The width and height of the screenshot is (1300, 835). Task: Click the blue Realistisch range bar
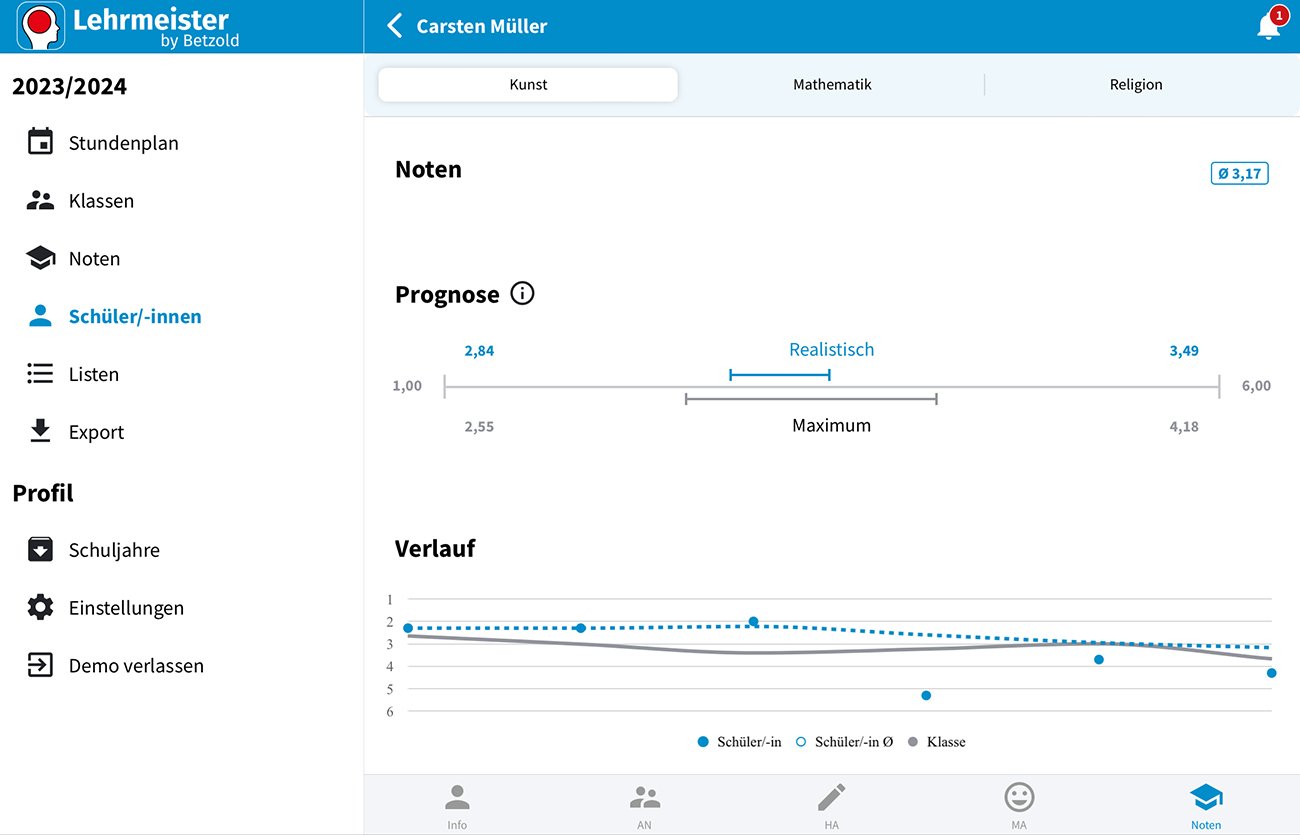pyautogui.click(x=780, y=375)
